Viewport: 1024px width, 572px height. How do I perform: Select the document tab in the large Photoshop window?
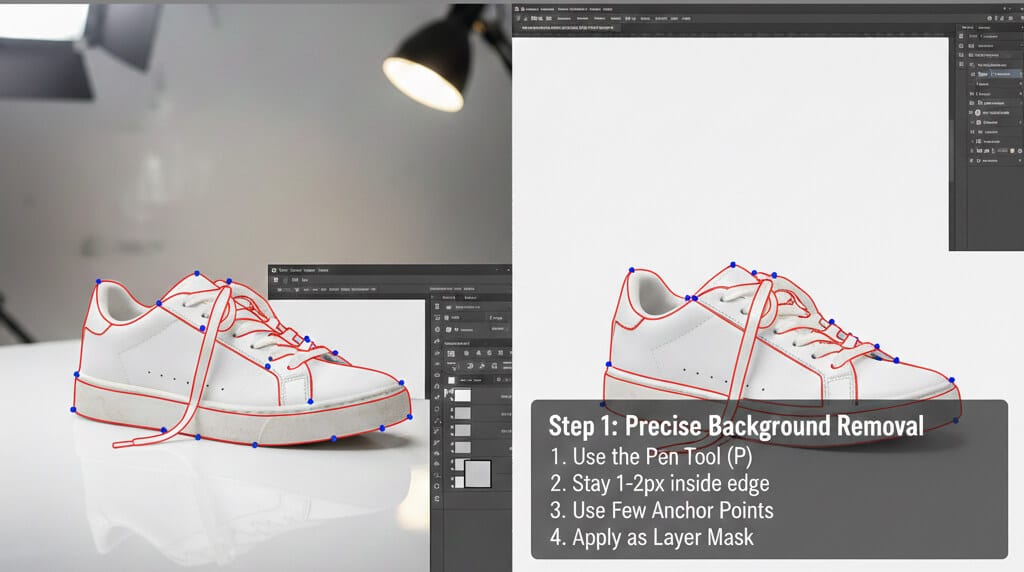(569, 28)
